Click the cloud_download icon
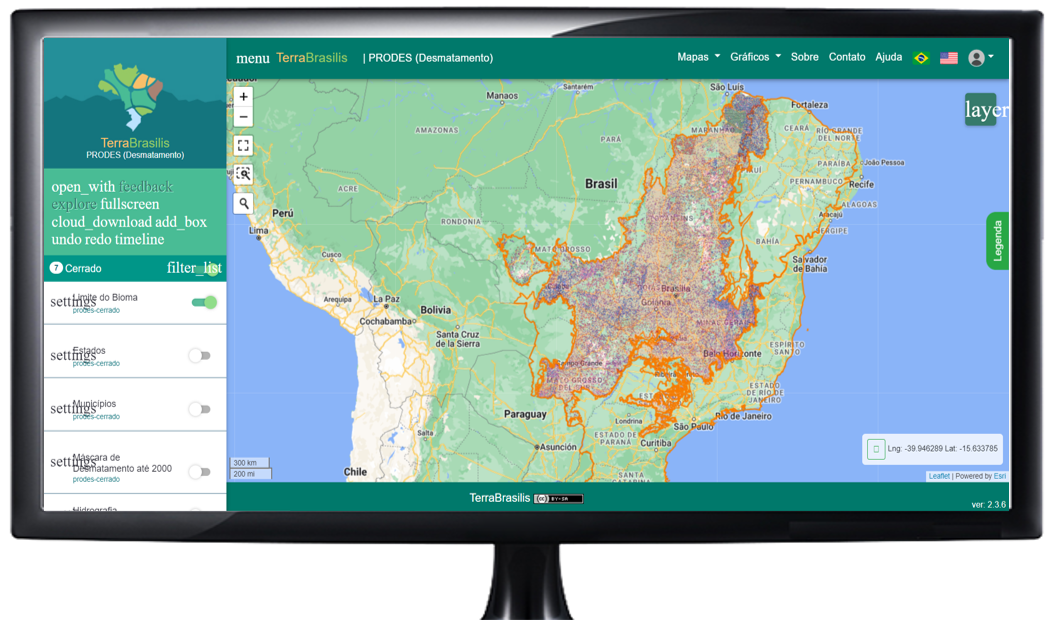 coord(102,222)
